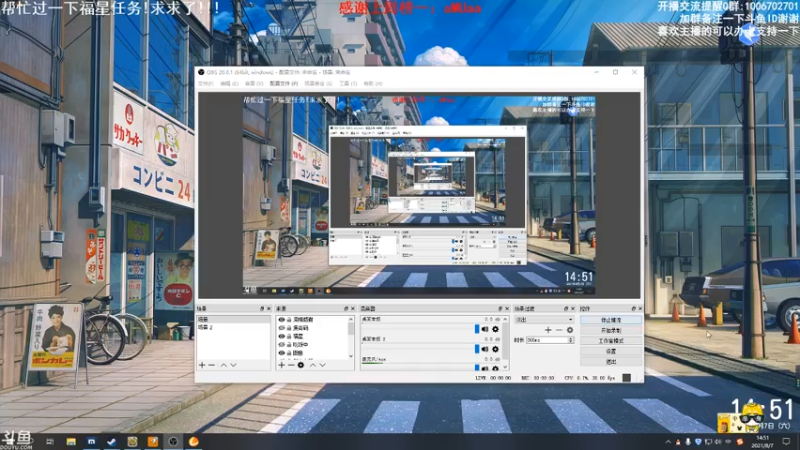
Task: Toggle eye visibility of the second source
Action: click(282, 328)
